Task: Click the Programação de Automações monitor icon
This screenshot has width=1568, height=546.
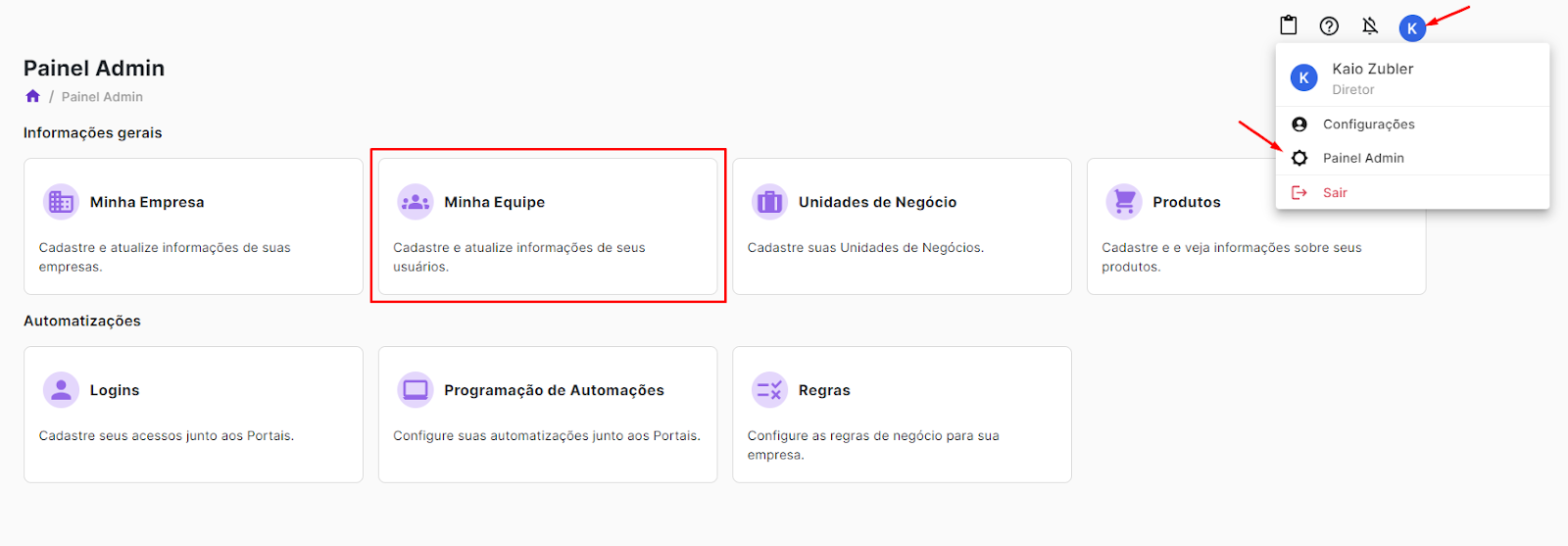Action: 415,390
